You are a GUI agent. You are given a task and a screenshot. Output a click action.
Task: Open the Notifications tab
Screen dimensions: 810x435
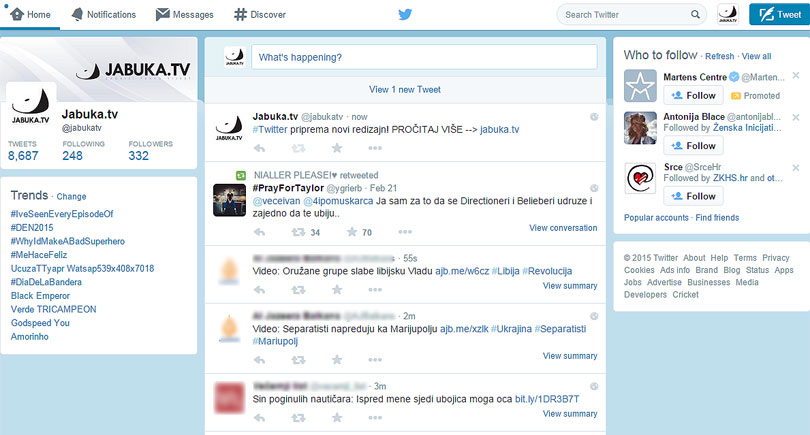point(104,15)
